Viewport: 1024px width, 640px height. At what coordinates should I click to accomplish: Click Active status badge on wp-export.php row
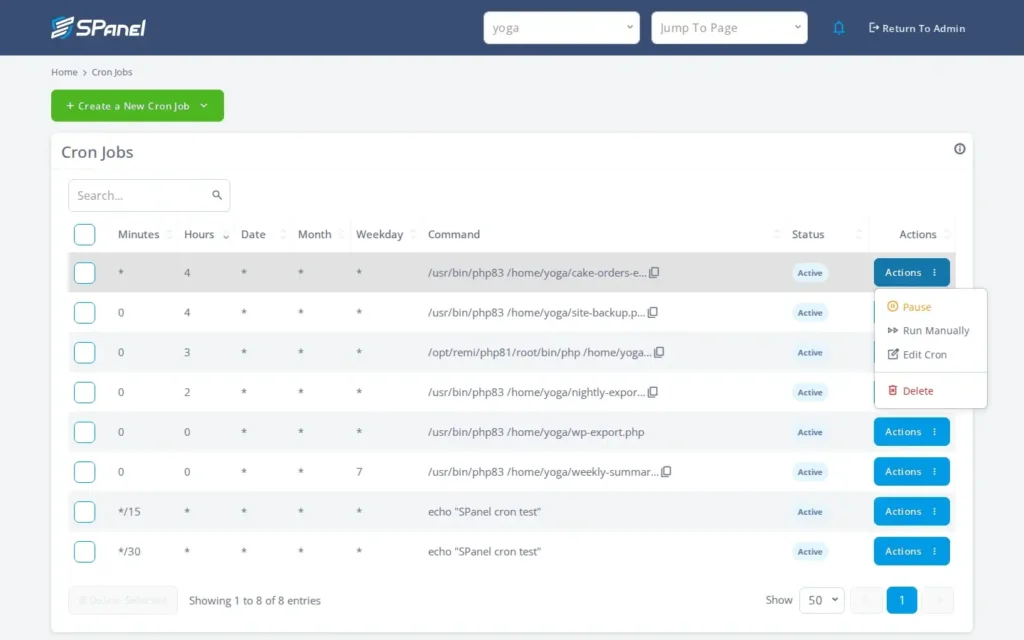click(x=810, y=432)
